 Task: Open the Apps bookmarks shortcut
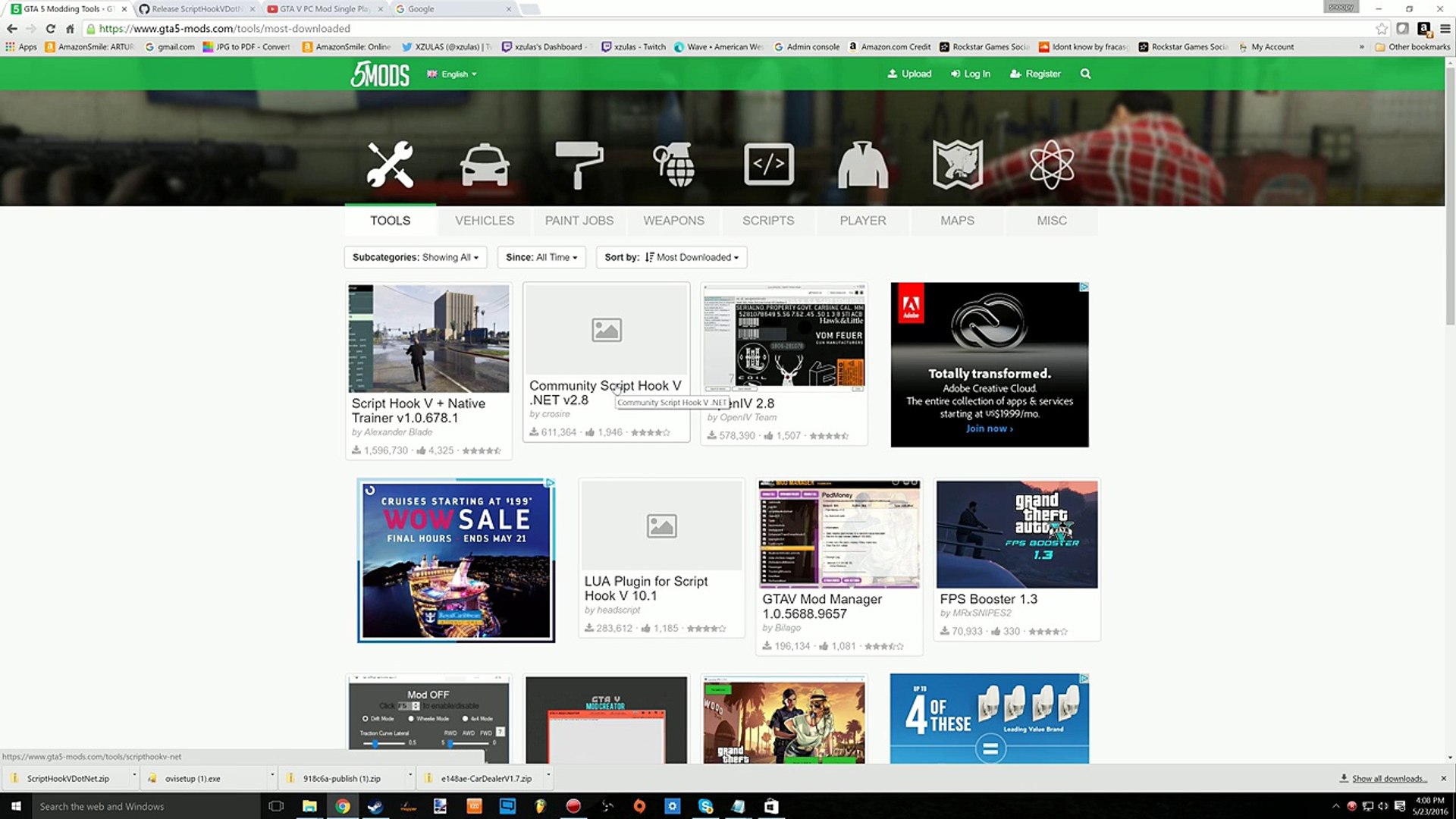point(21,47)
